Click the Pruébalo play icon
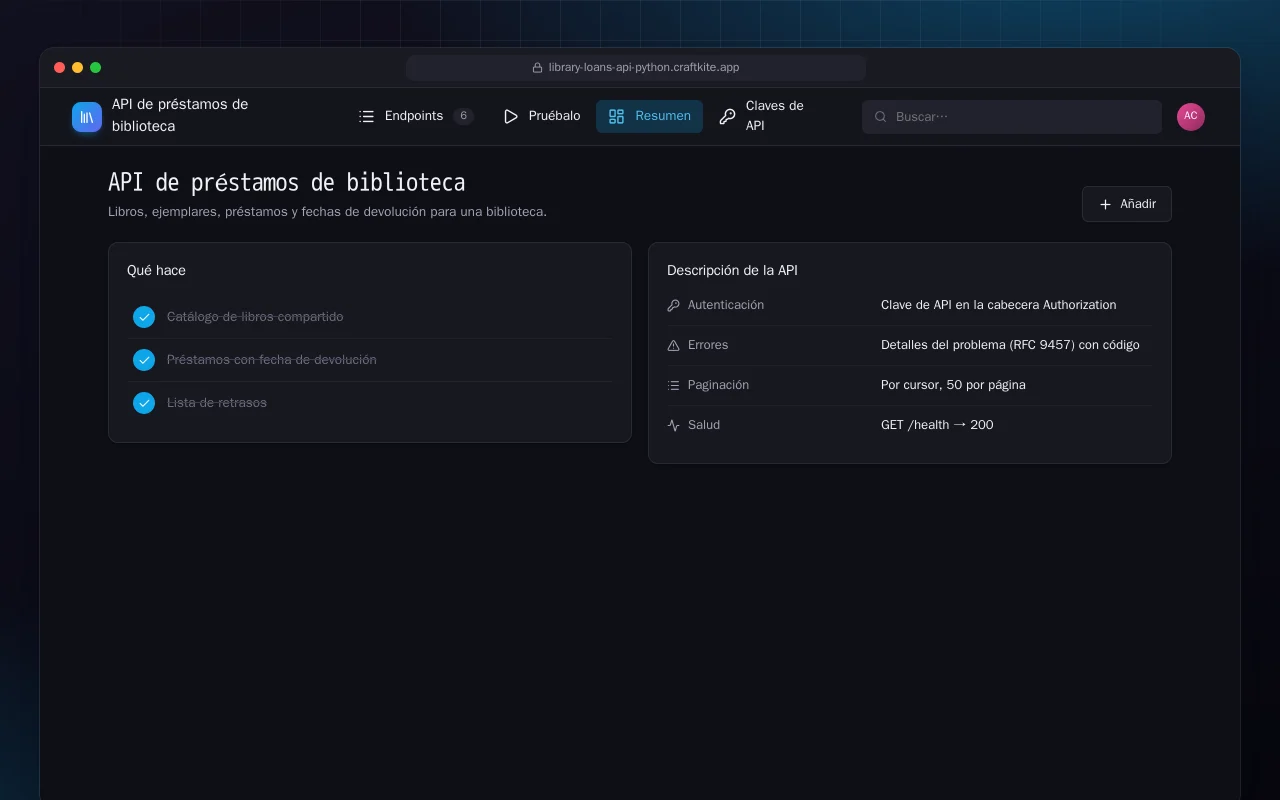 click(511, 116)
